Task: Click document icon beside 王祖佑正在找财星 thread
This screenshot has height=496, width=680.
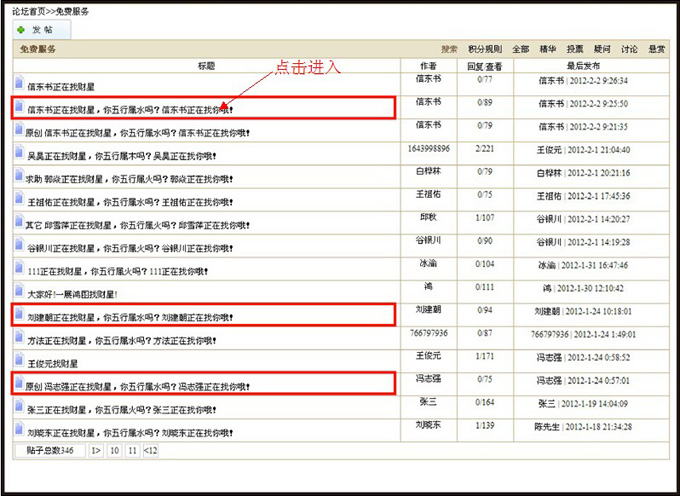Action: (x=19, y=198)
